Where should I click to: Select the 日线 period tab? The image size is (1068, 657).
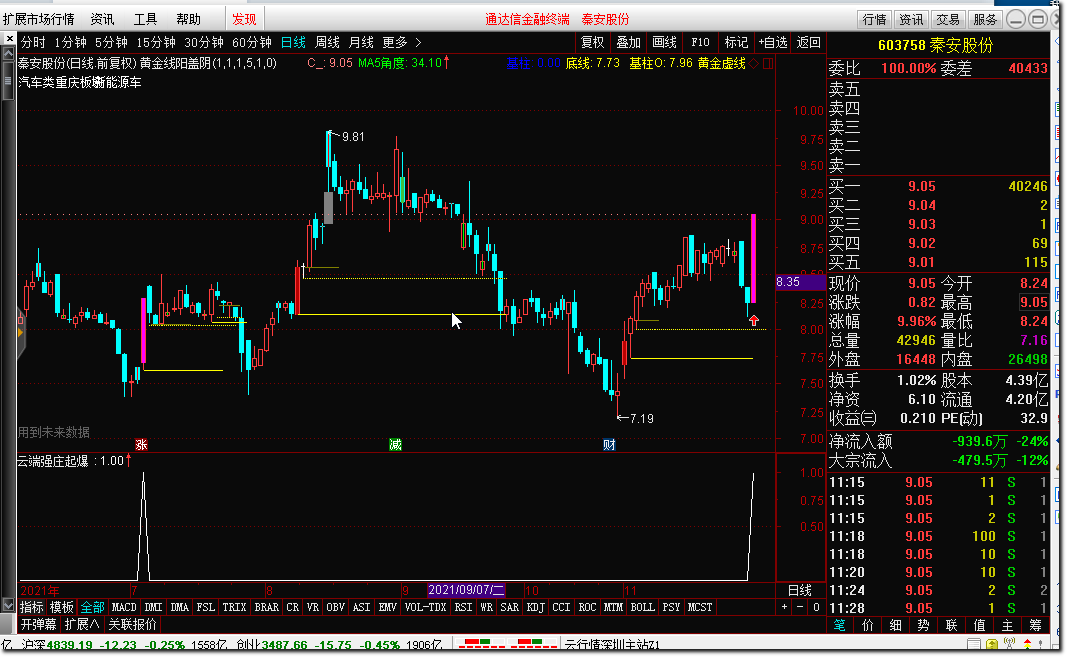click(x=293, y=42)
